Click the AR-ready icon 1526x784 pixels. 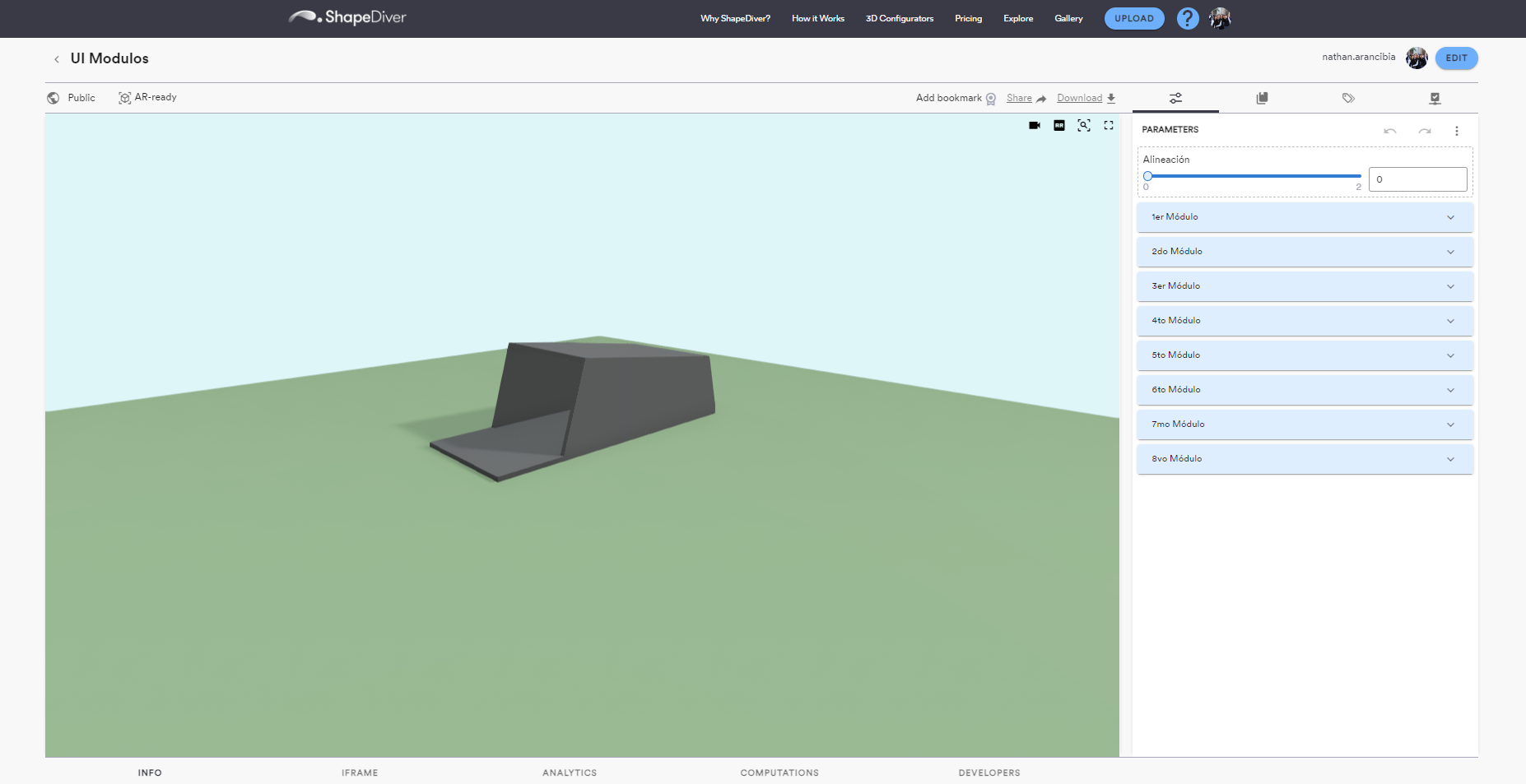pyautogui.click(x=124, y=98)
